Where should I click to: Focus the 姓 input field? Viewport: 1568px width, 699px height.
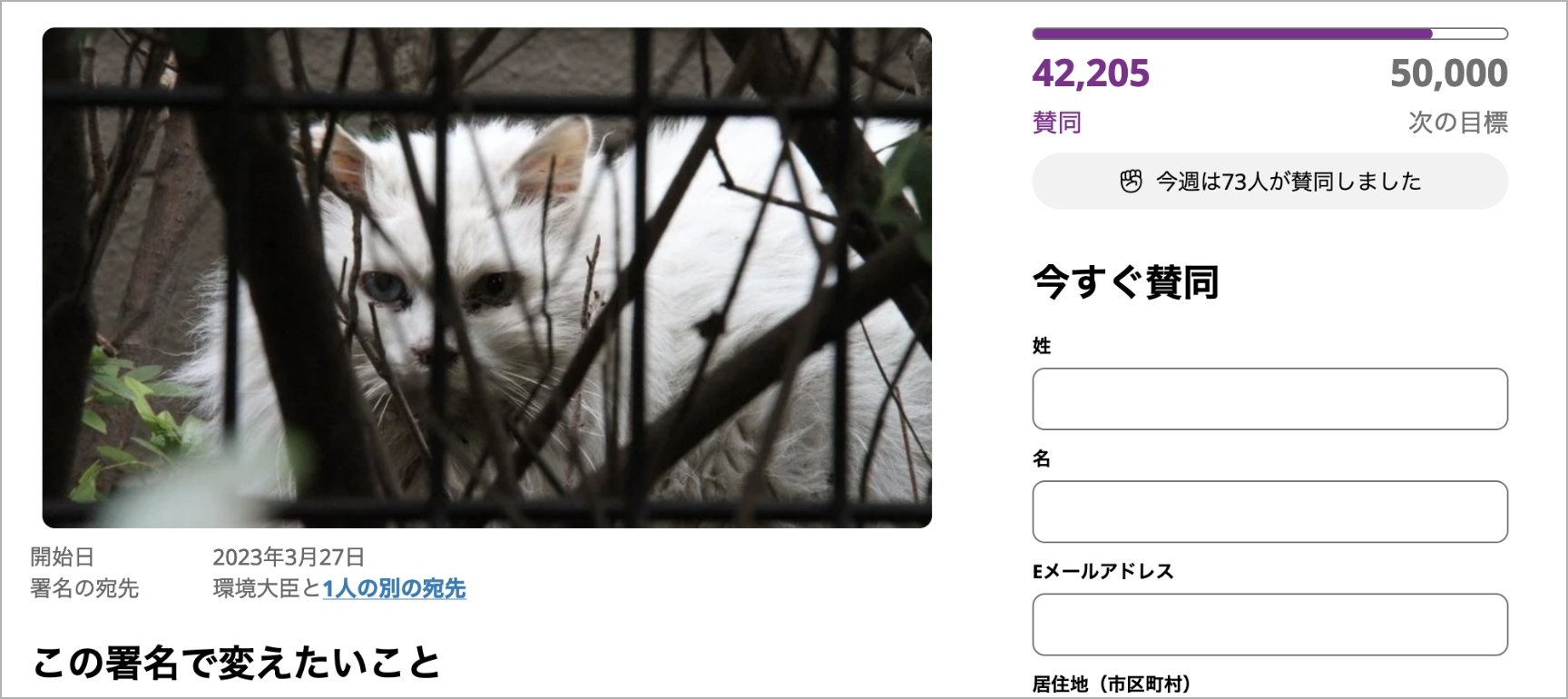[1269, 399]
